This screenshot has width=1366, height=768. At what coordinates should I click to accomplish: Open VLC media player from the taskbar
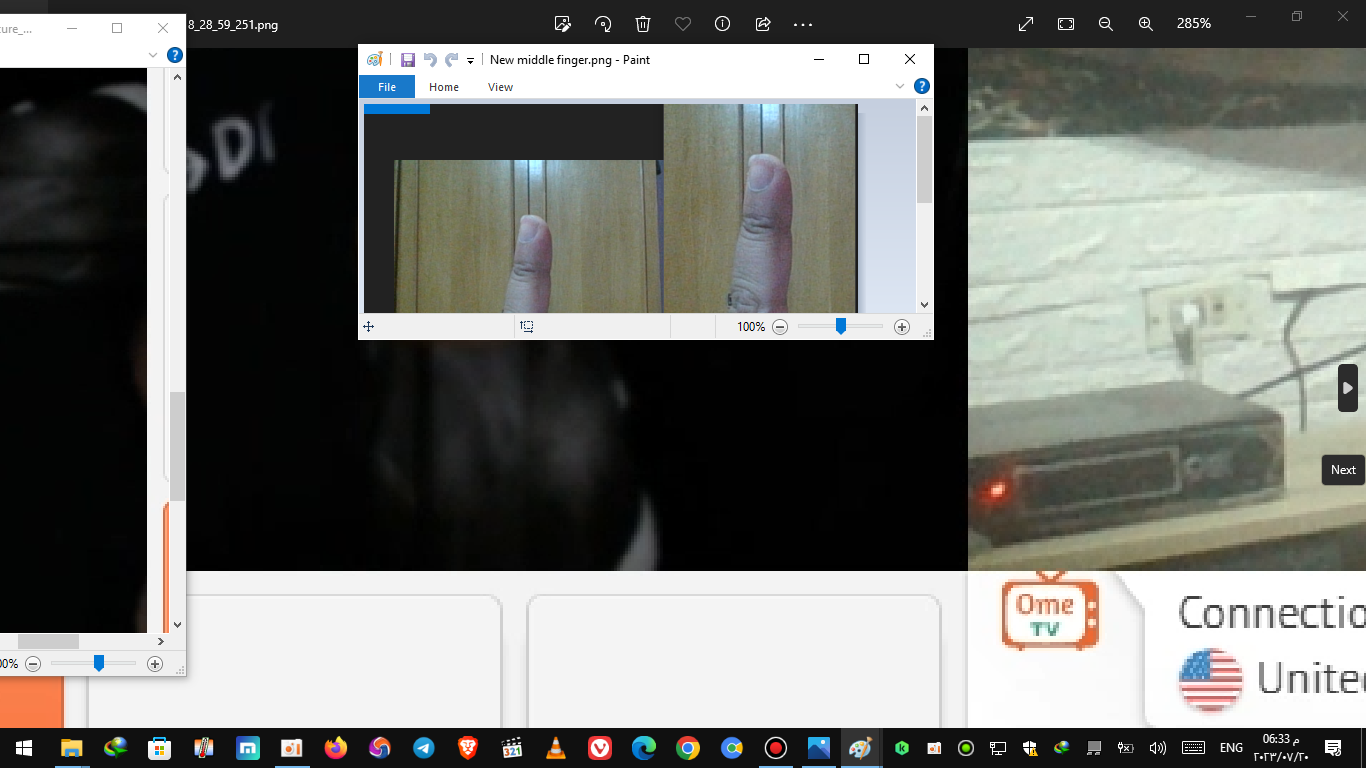[x=555, y=748]
